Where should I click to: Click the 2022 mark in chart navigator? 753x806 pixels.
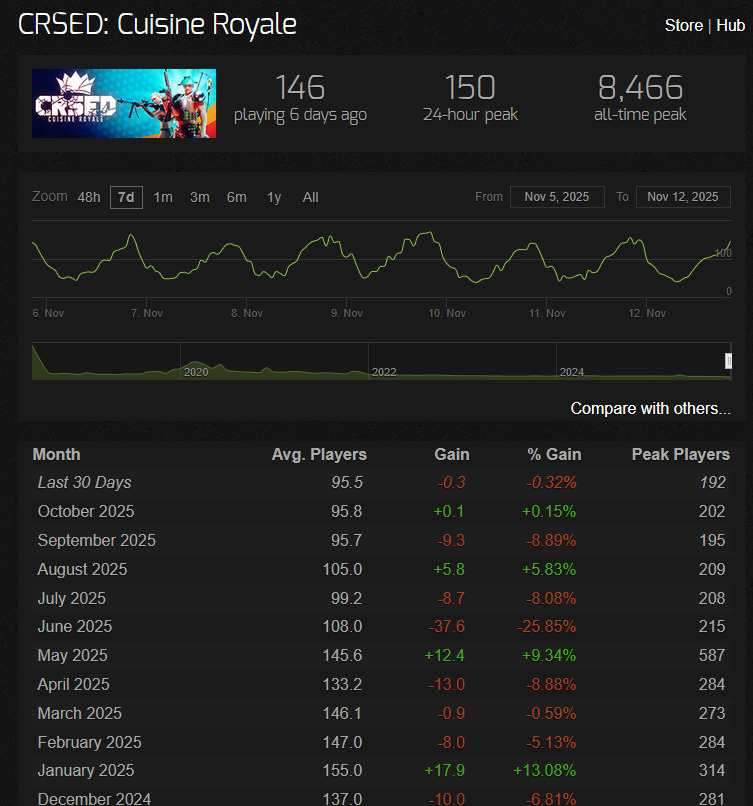[384, 372]
